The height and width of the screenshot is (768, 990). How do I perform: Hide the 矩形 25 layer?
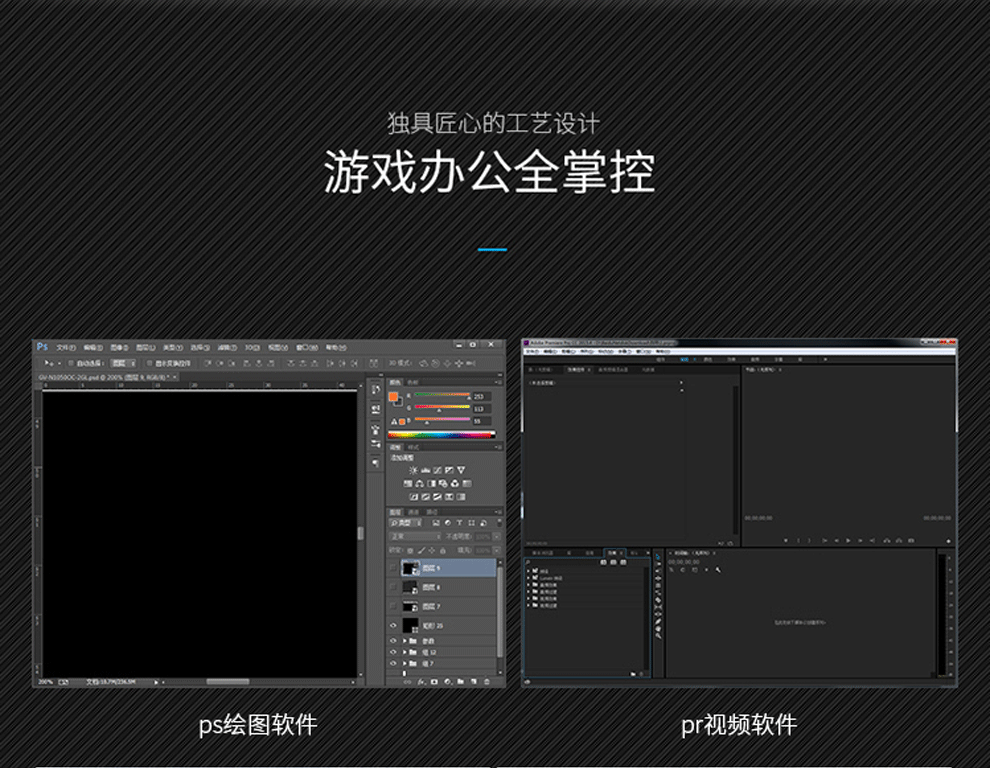(393, 625)
